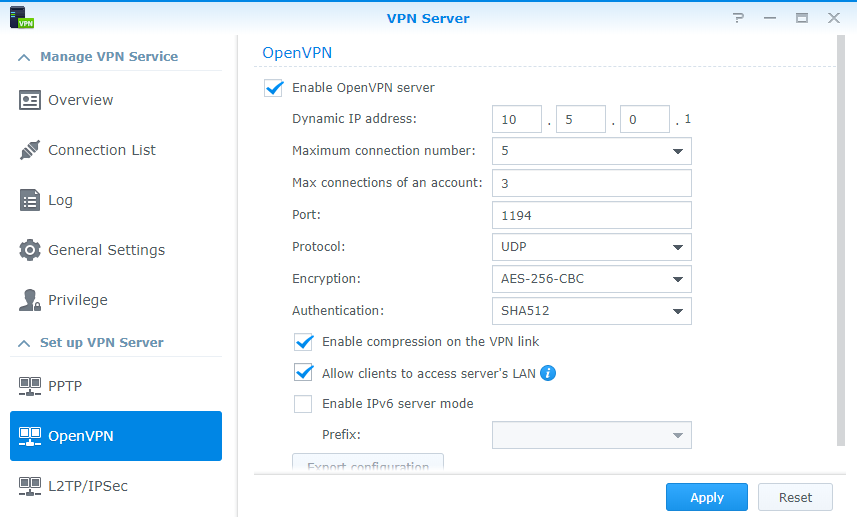This screenshot has height=517, width=857.
Task: Collapse the Set up VPN Server section
Action: (x=24, y=343)
